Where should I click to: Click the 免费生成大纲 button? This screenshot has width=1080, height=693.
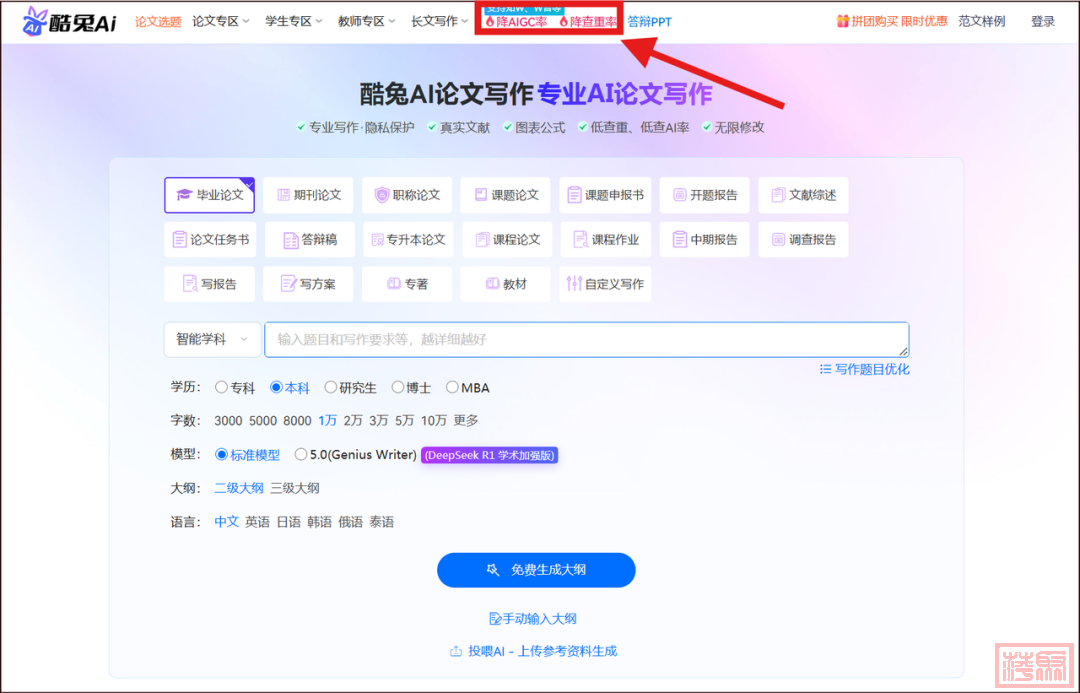point(536,570)
